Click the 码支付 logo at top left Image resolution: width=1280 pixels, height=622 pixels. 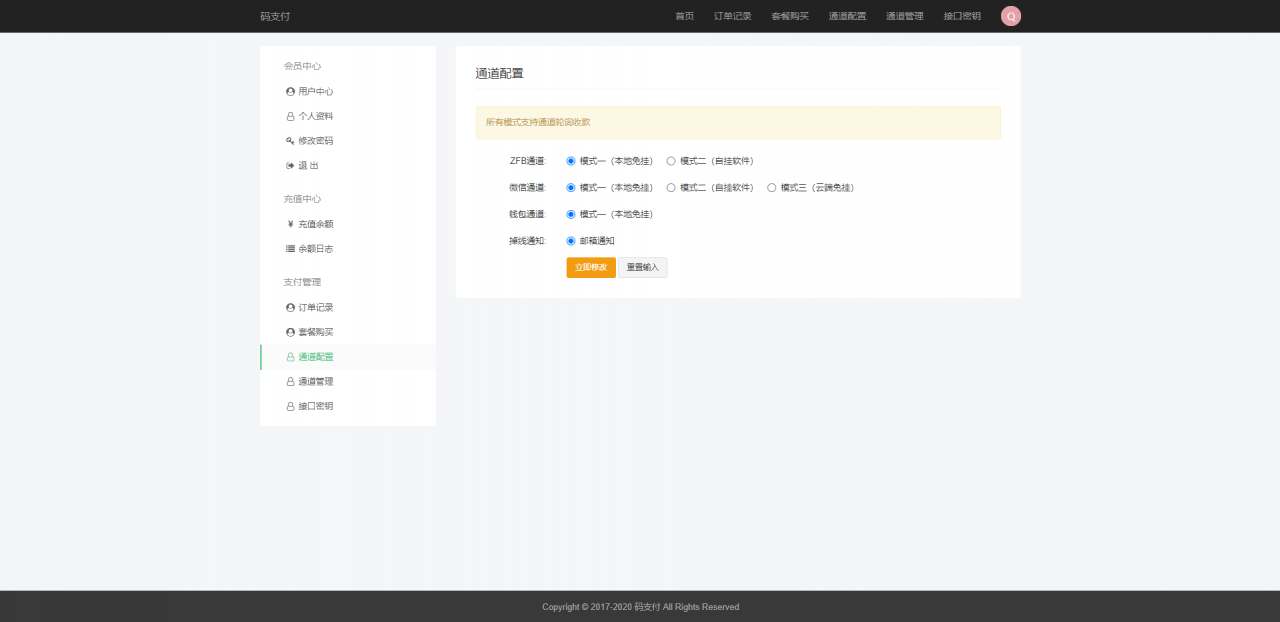276,16
